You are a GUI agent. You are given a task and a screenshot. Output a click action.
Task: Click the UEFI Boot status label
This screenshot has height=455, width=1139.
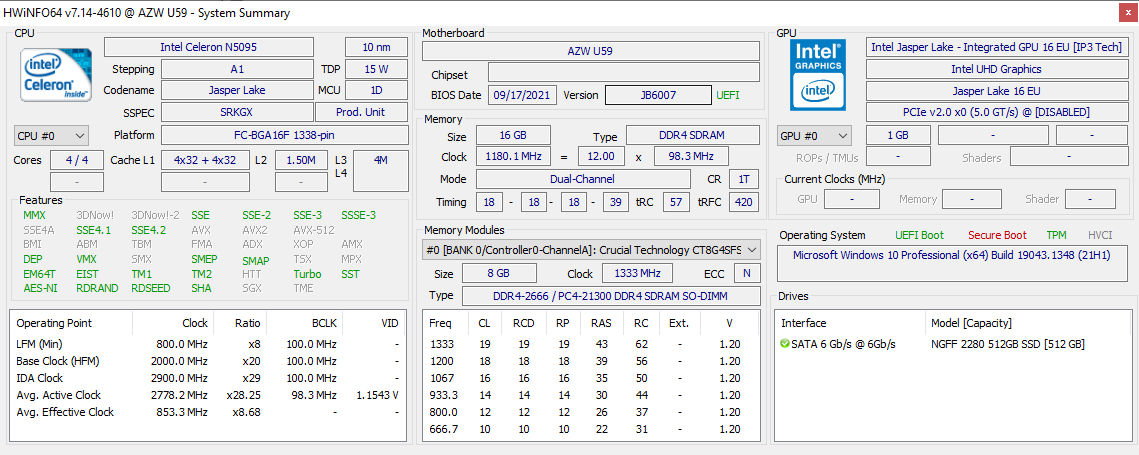[x=920, y=235]
